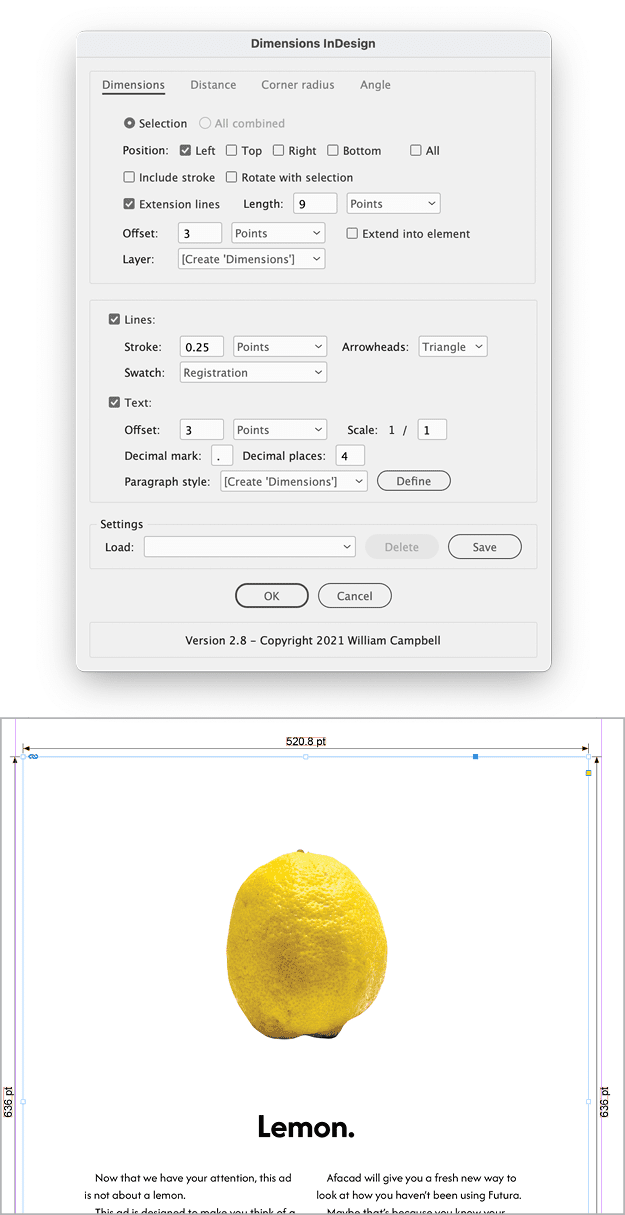625x1215 pixels.
Task: Click the Save settings button
Action: [485, 547]
